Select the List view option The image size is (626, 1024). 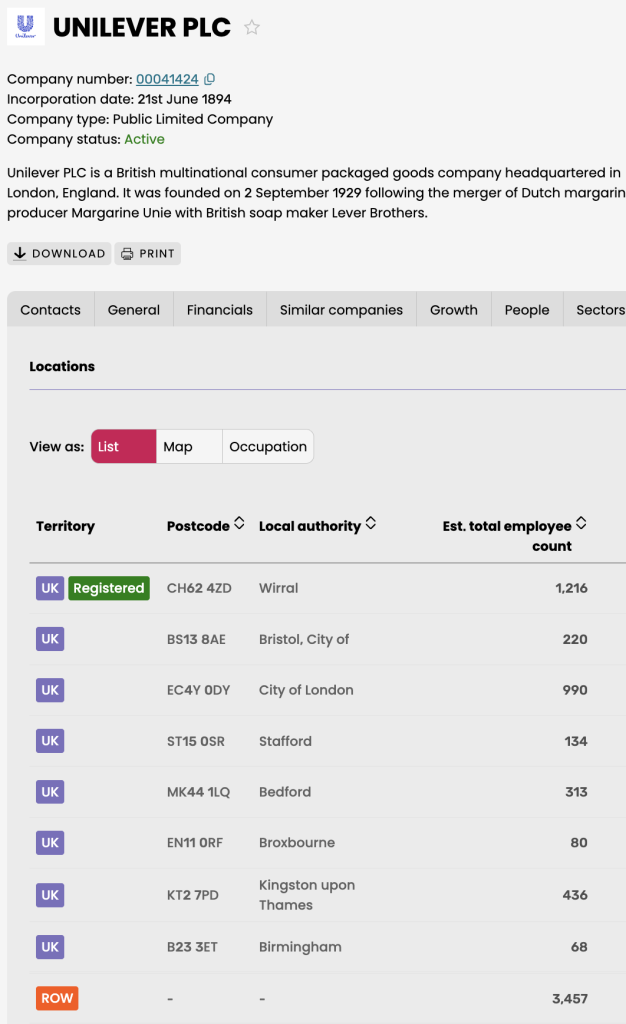(123, 447)
